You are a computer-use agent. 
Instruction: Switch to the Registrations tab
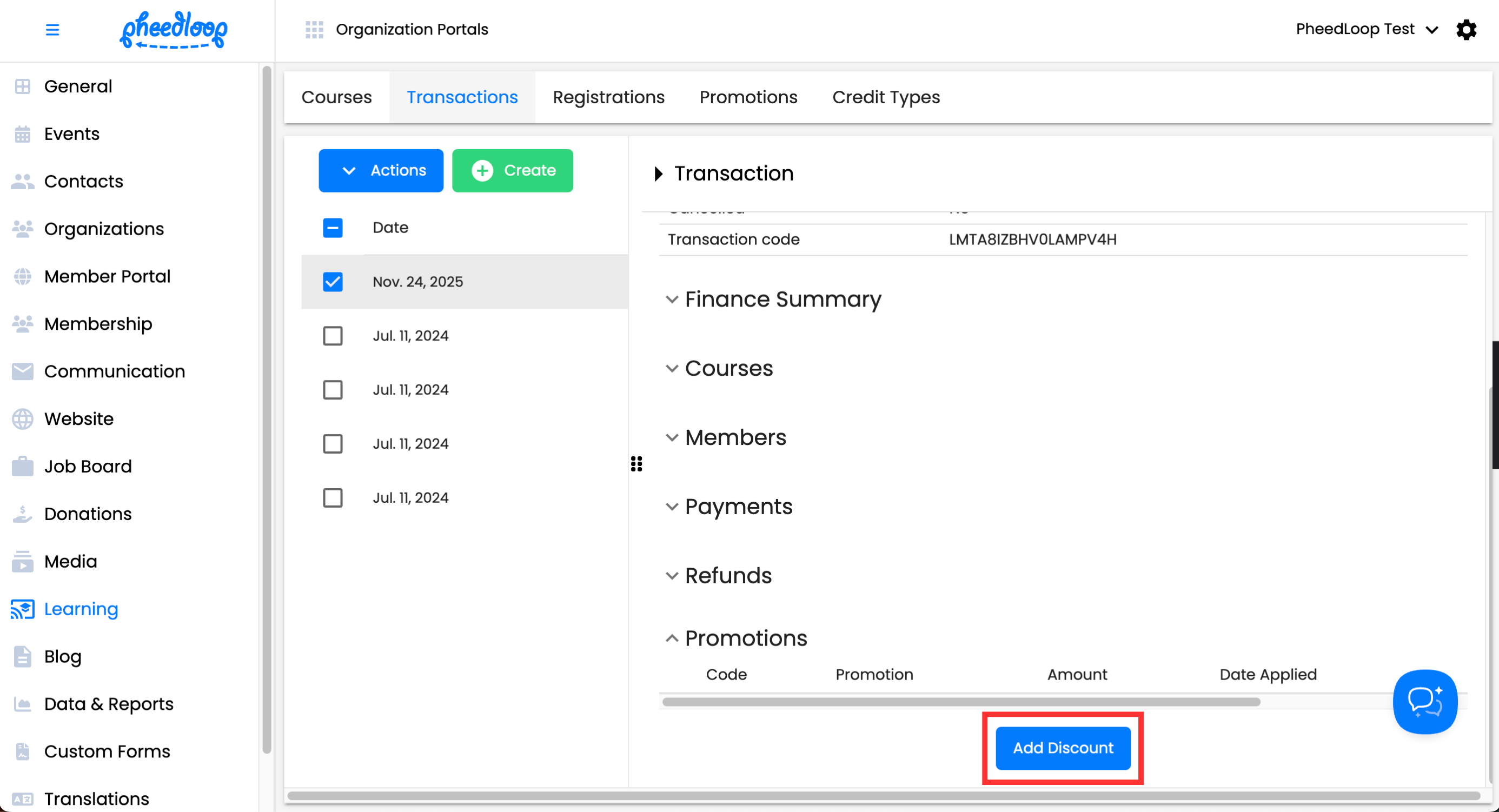608,97
